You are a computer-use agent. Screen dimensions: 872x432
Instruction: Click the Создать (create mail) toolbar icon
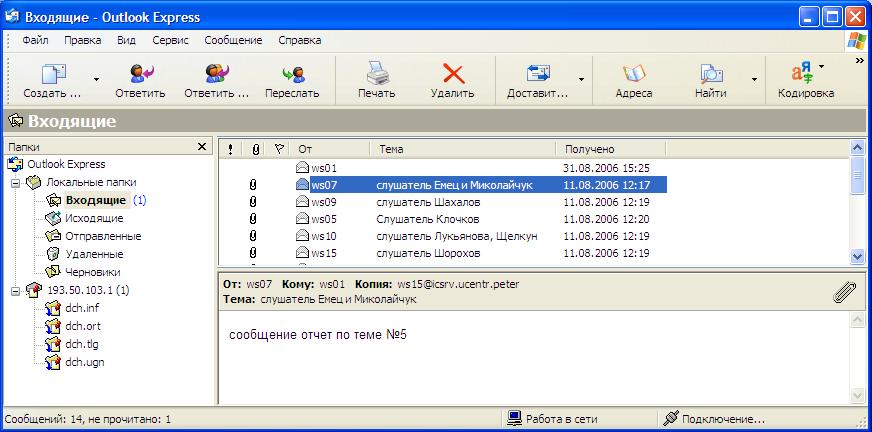tap(53, 73)
